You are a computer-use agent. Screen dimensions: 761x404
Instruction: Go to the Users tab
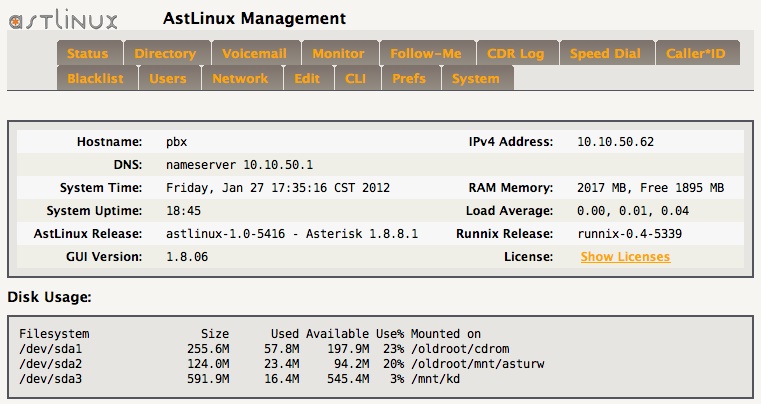coord(168,78)
